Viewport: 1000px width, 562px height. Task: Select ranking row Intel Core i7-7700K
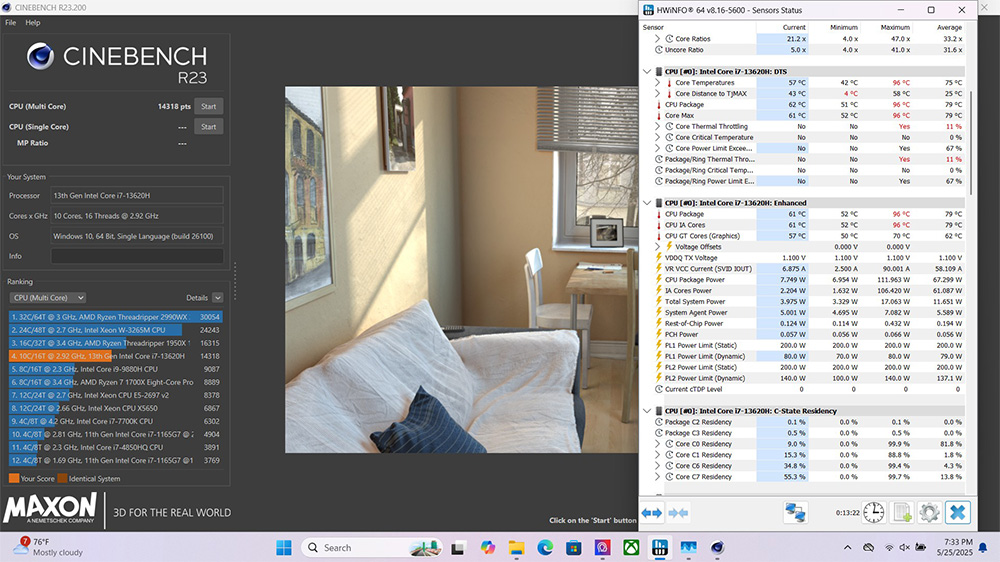(115, 421)
